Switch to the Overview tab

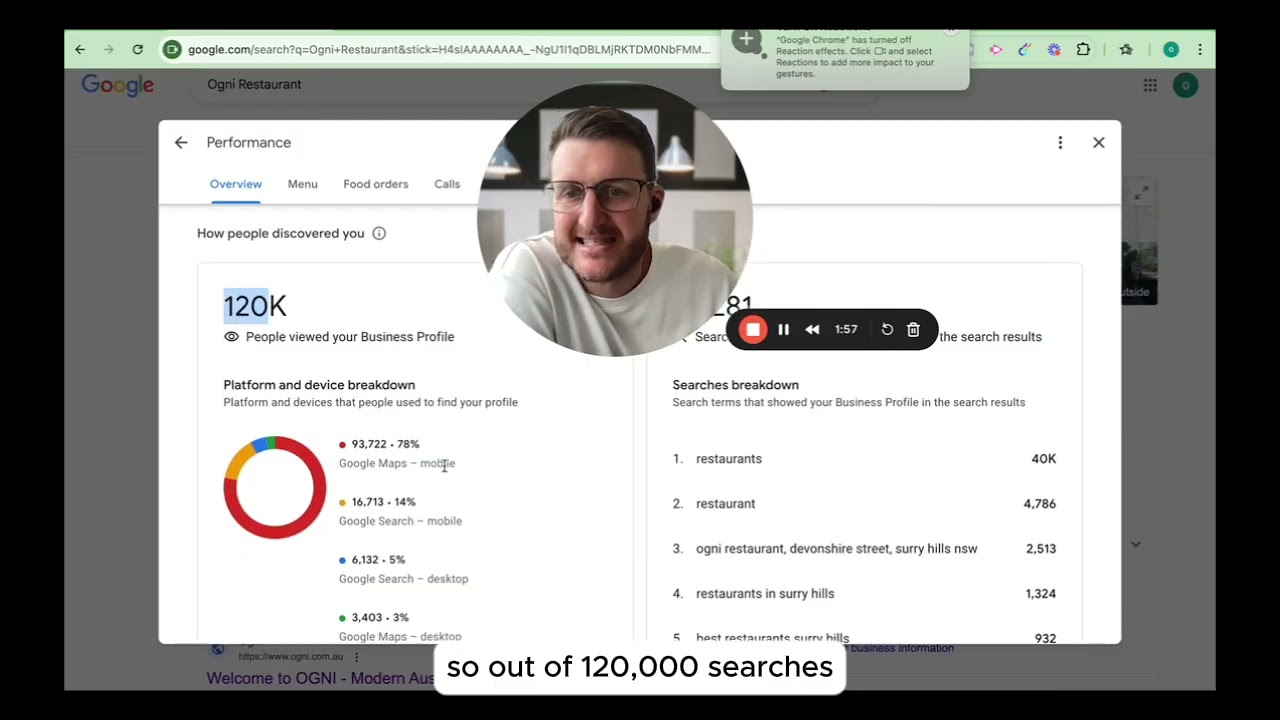236,184
